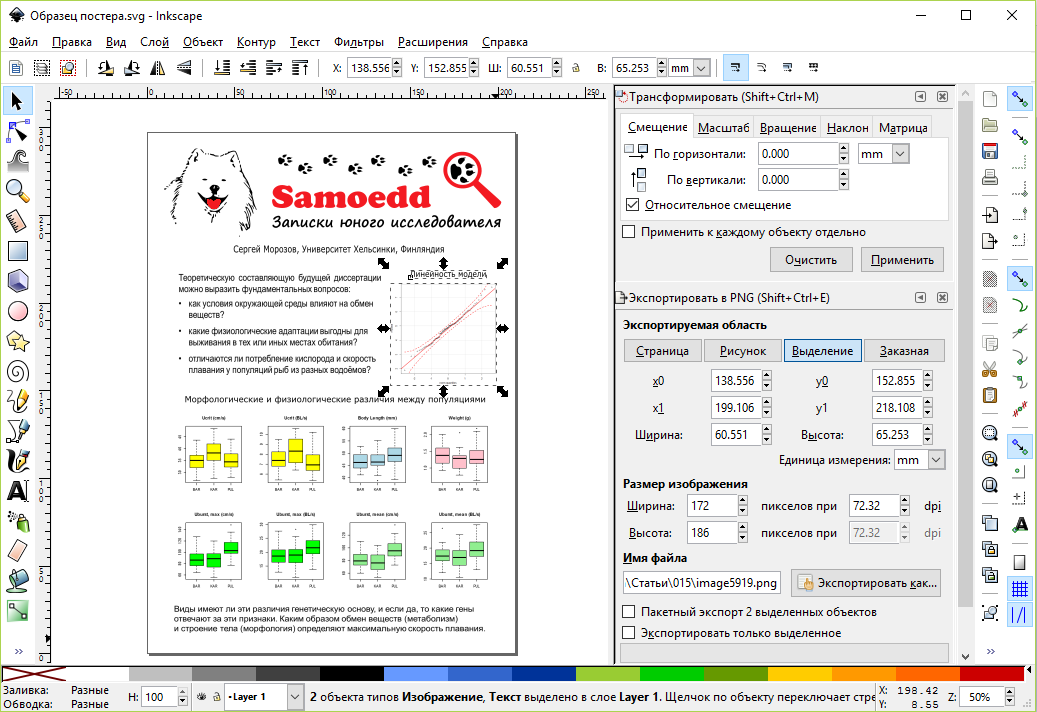The height and width of the screenshot is (712, 1037).
Task: Toggle the Относительное смещение checkbox
Action: [x=632, y=204]
